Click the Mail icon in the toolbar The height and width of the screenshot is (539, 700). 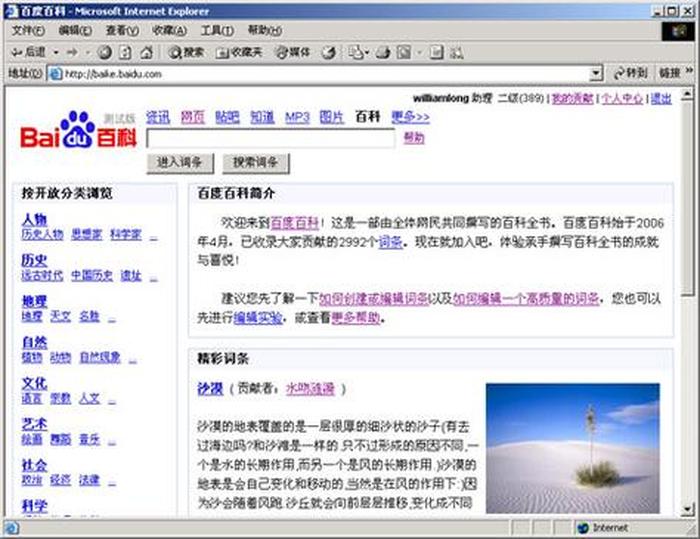coord(356,53)
